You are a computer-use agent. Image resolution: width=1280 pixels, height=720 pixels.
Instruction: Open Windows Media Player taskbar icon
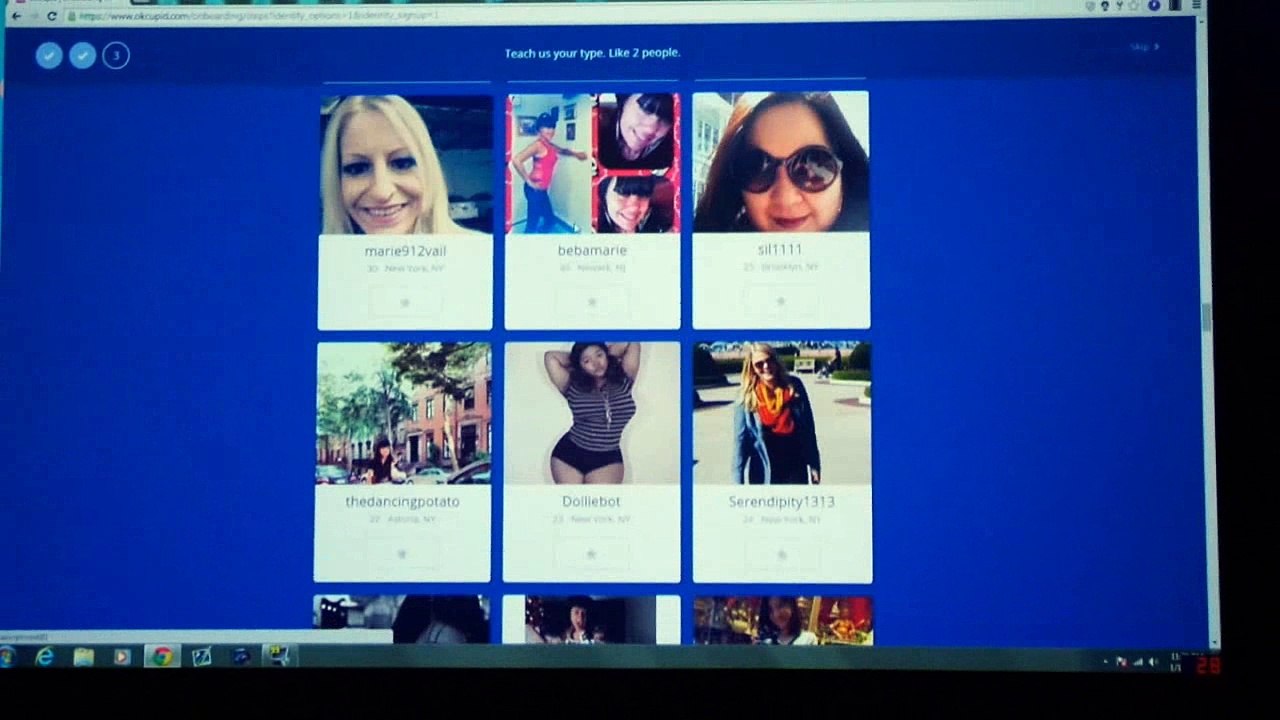122,657
